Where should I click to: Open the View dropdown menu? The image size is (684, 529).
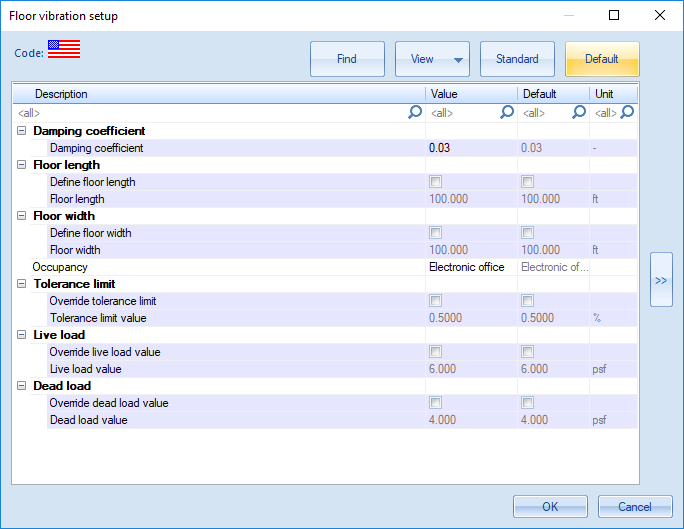(x=432, y=59)
